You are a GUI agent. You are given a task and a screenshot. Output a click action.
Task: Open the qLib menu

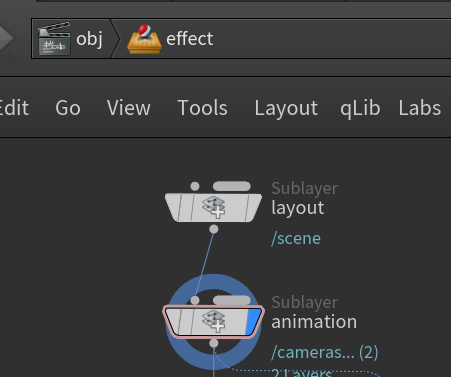coord(360,108)
